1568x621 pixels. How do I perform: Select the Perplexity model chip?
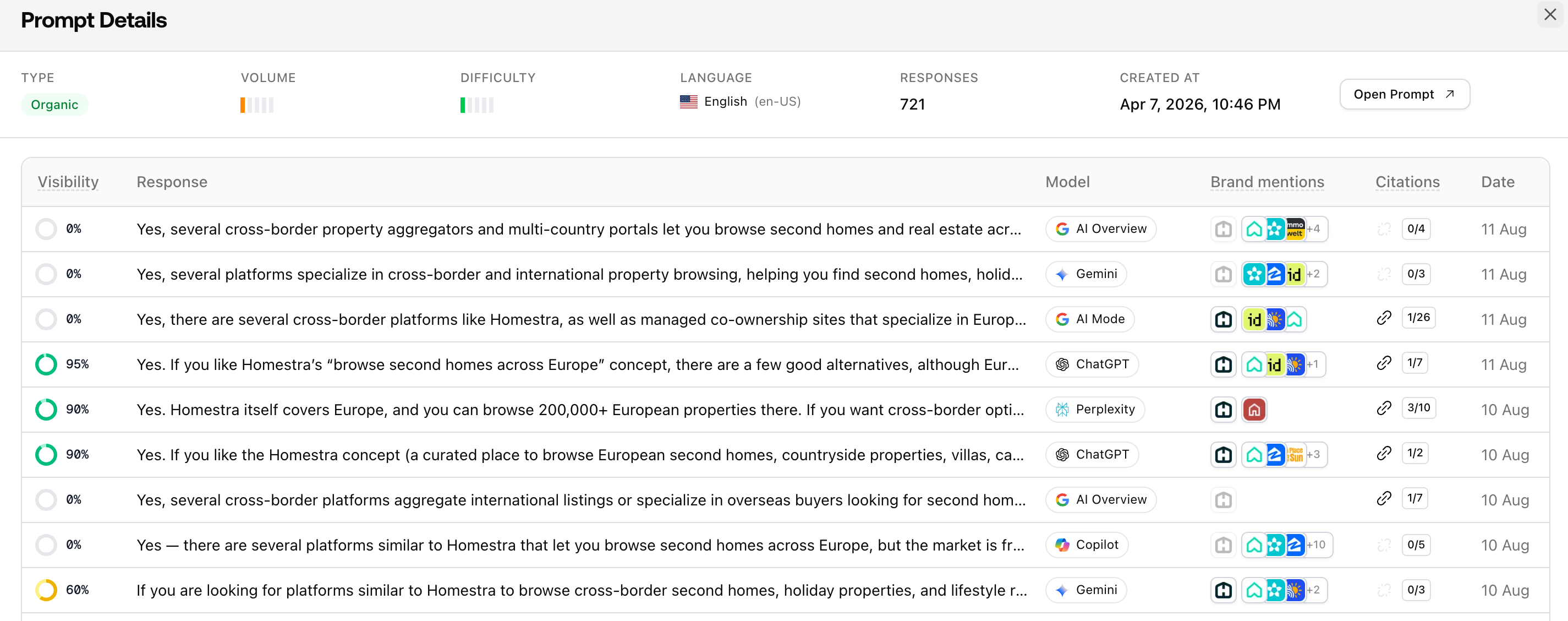(x=1095, y=409)
